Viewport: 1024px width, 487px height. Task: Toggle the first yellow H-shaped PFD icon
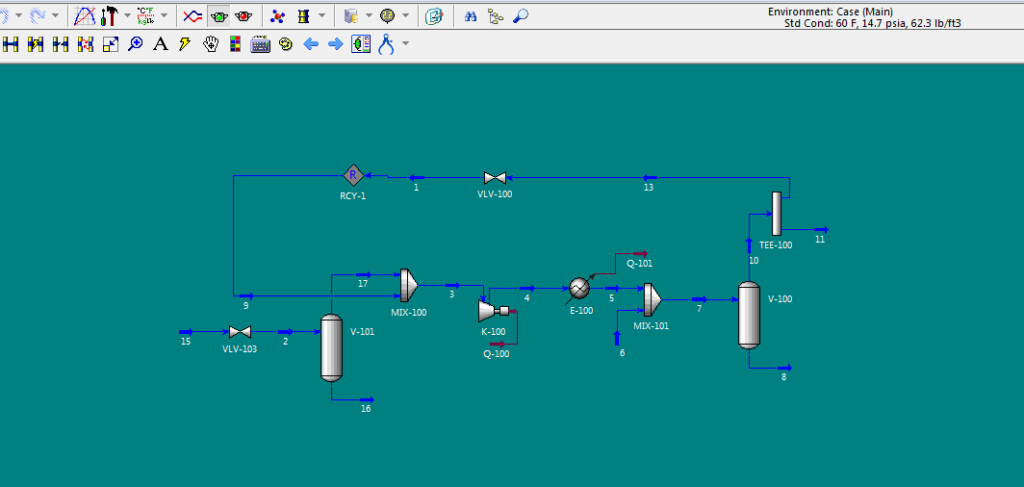[x=10, y=44]
